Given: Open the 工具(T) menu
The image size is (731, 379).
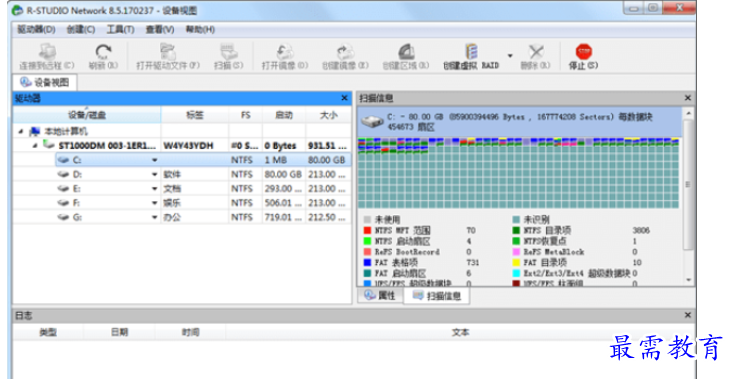Looking at the screenshot, I should [120, 29].
